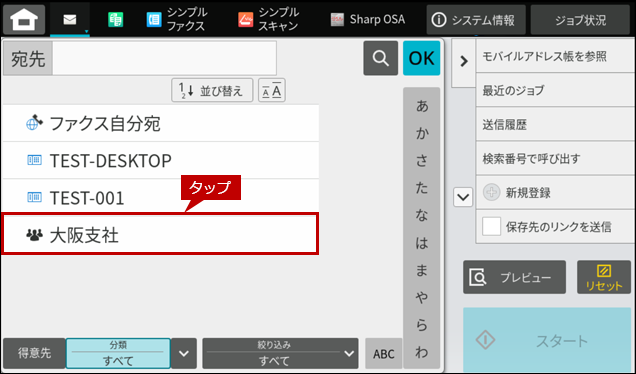
Task: Go to the home screen icon
Action: click(24, 19)
